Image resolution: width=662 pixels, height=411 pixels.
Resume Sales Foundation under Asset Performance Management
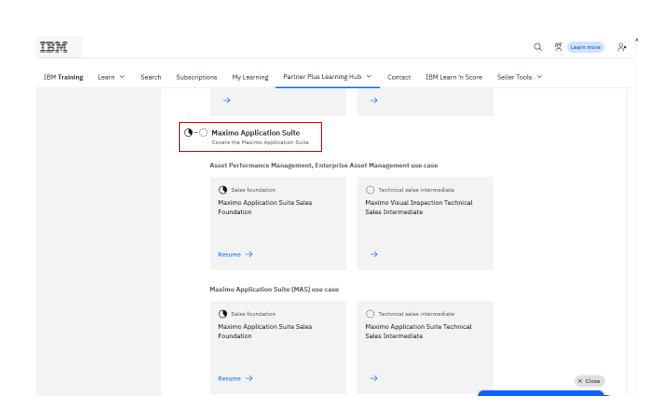click(x=229, y=254)
